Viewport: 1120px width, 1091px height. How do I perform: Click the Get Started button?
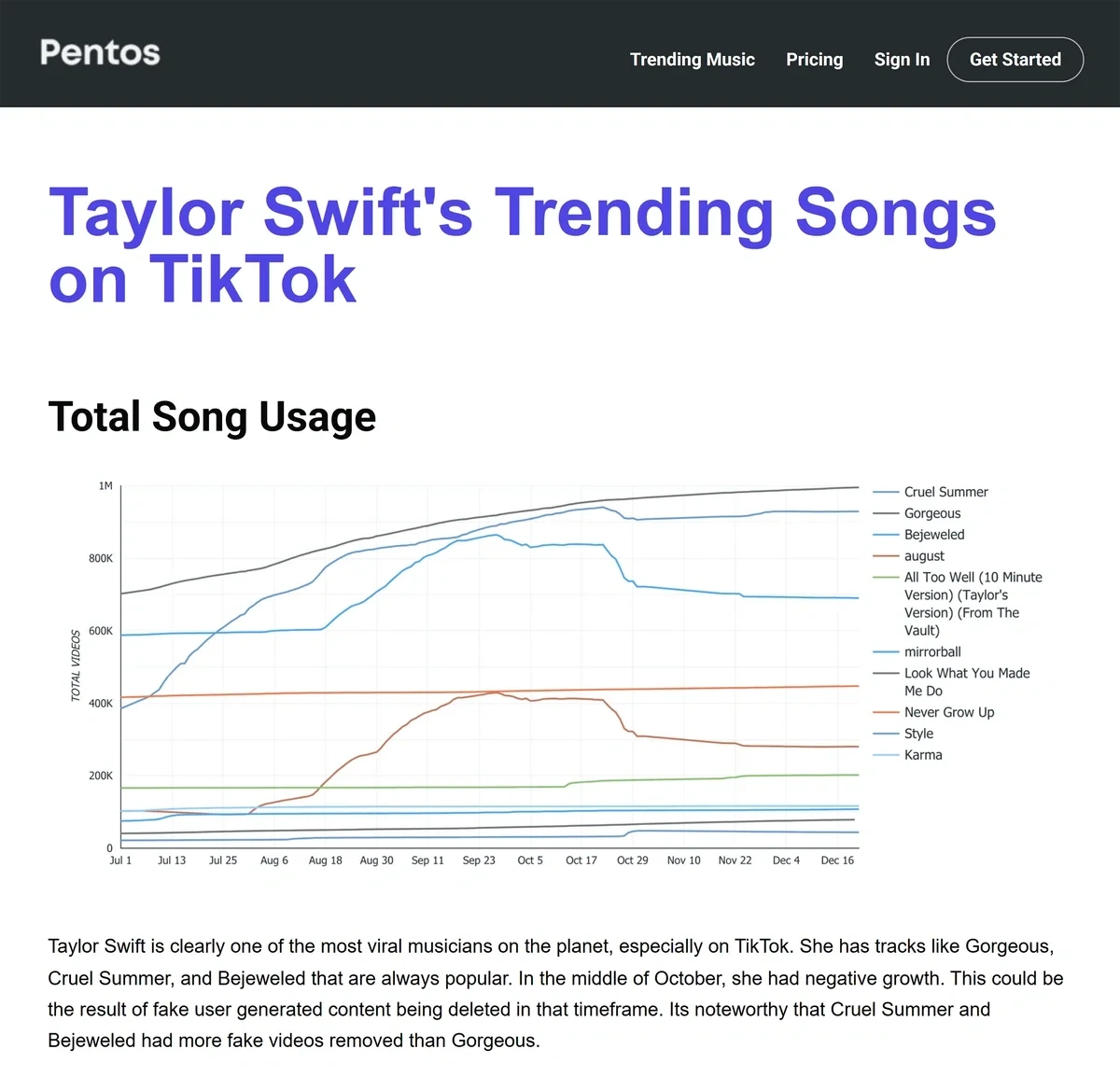coord(1015,59)
